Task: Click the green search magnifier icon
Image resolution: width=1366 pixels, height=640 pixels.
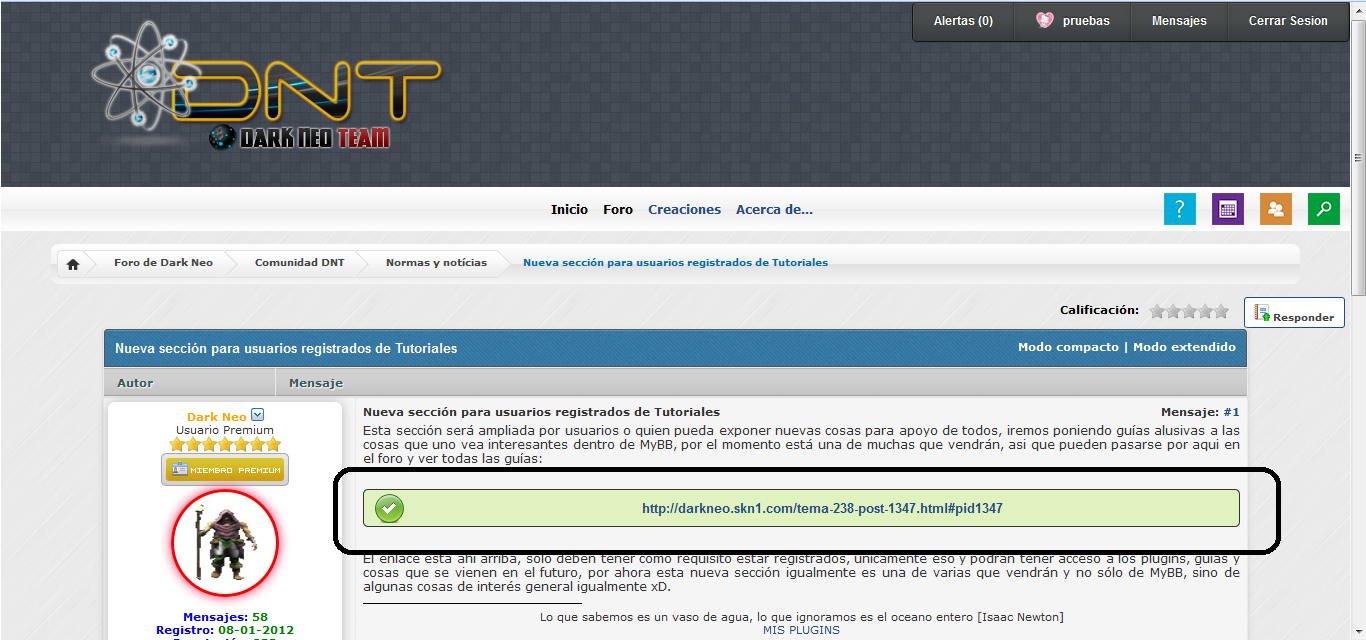Action: [1323, 209]
